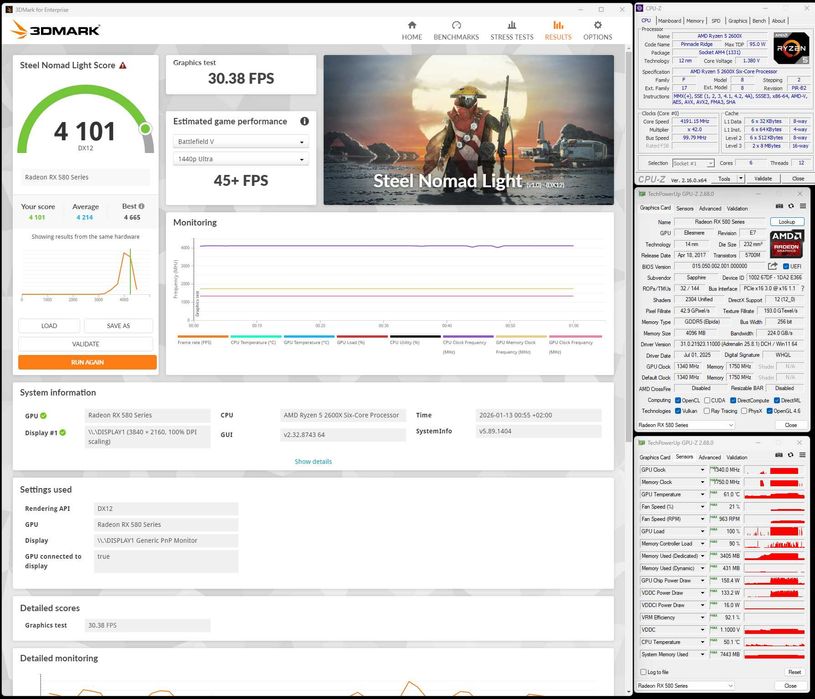Image resolution: width=815 pixels, height=699 pixels.
Task: Open Validation tab in GPU-Z Sensors window
Action: pyautogui.click(x=737, y=457)
